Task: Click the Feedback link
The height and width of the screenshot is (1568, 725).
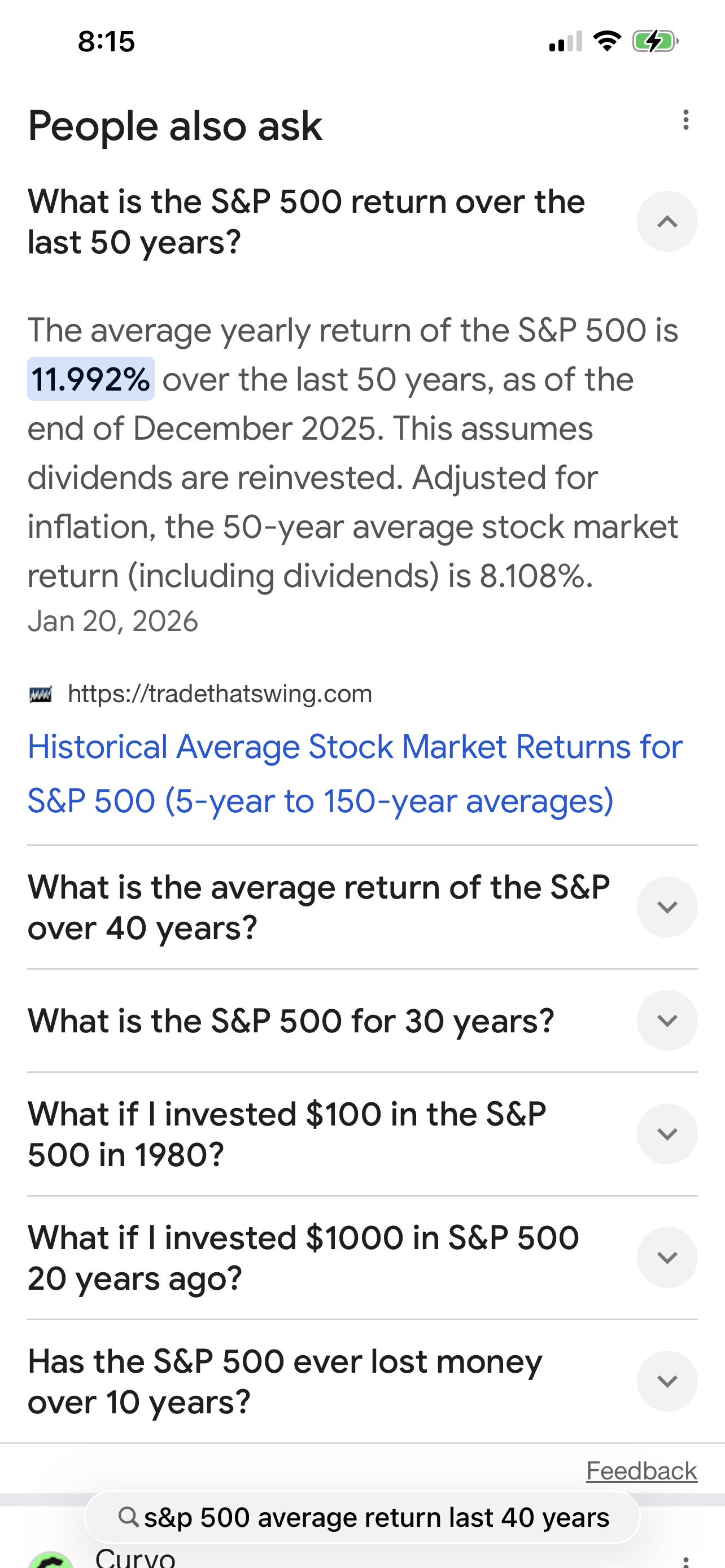Action: coord(641,1471)
